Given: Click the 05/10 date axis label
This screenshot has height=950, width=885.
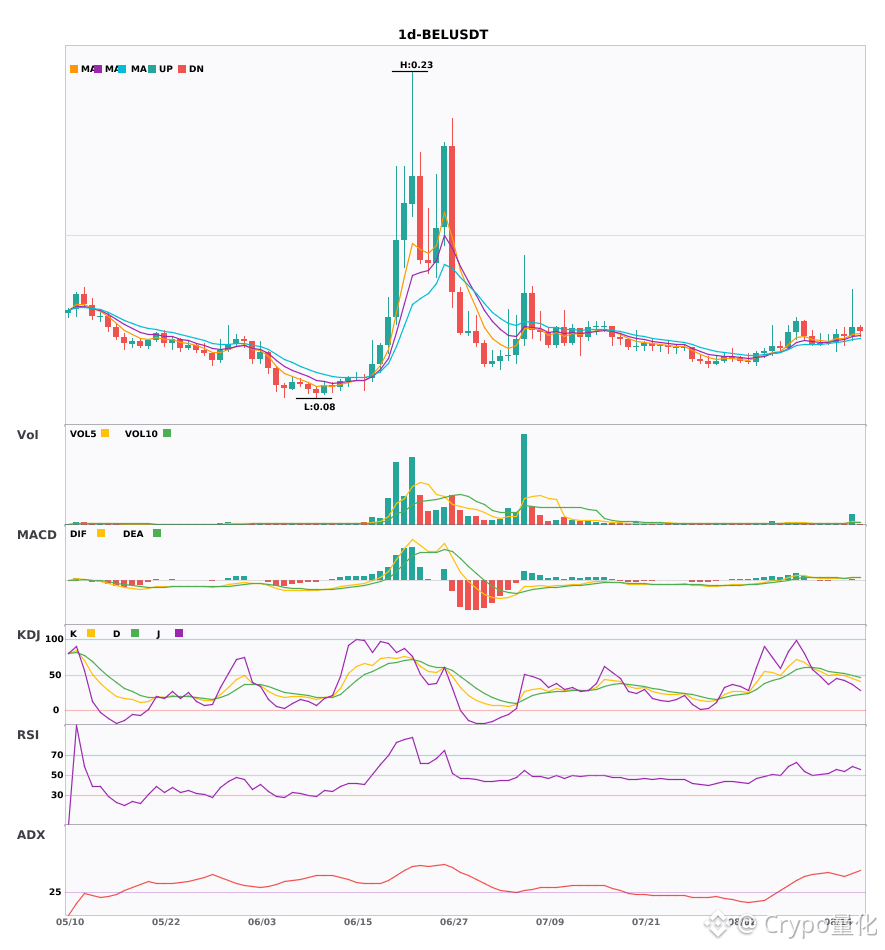Looking at the screenshot, I should click(70, 922).
